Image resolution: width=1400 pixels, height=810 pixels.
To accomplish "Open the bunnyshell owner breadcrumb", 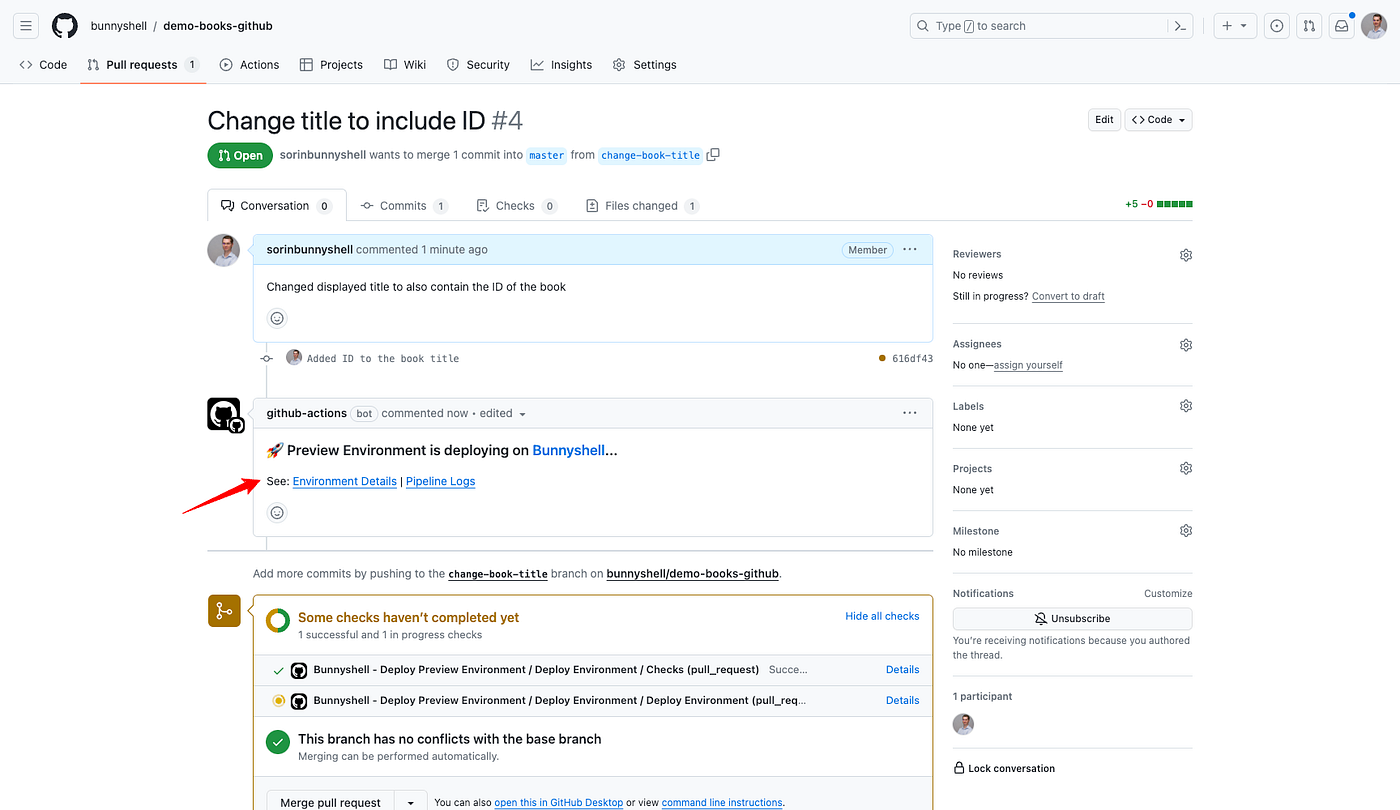I will (x=118, y=26).
